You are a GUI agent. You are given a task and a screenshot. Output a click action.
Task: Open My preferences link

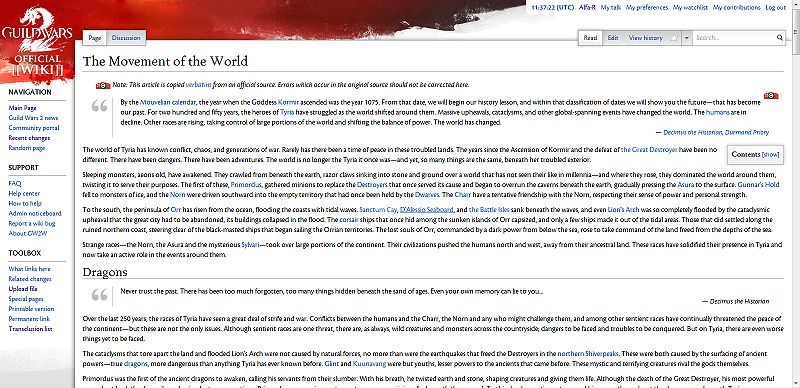647,8
